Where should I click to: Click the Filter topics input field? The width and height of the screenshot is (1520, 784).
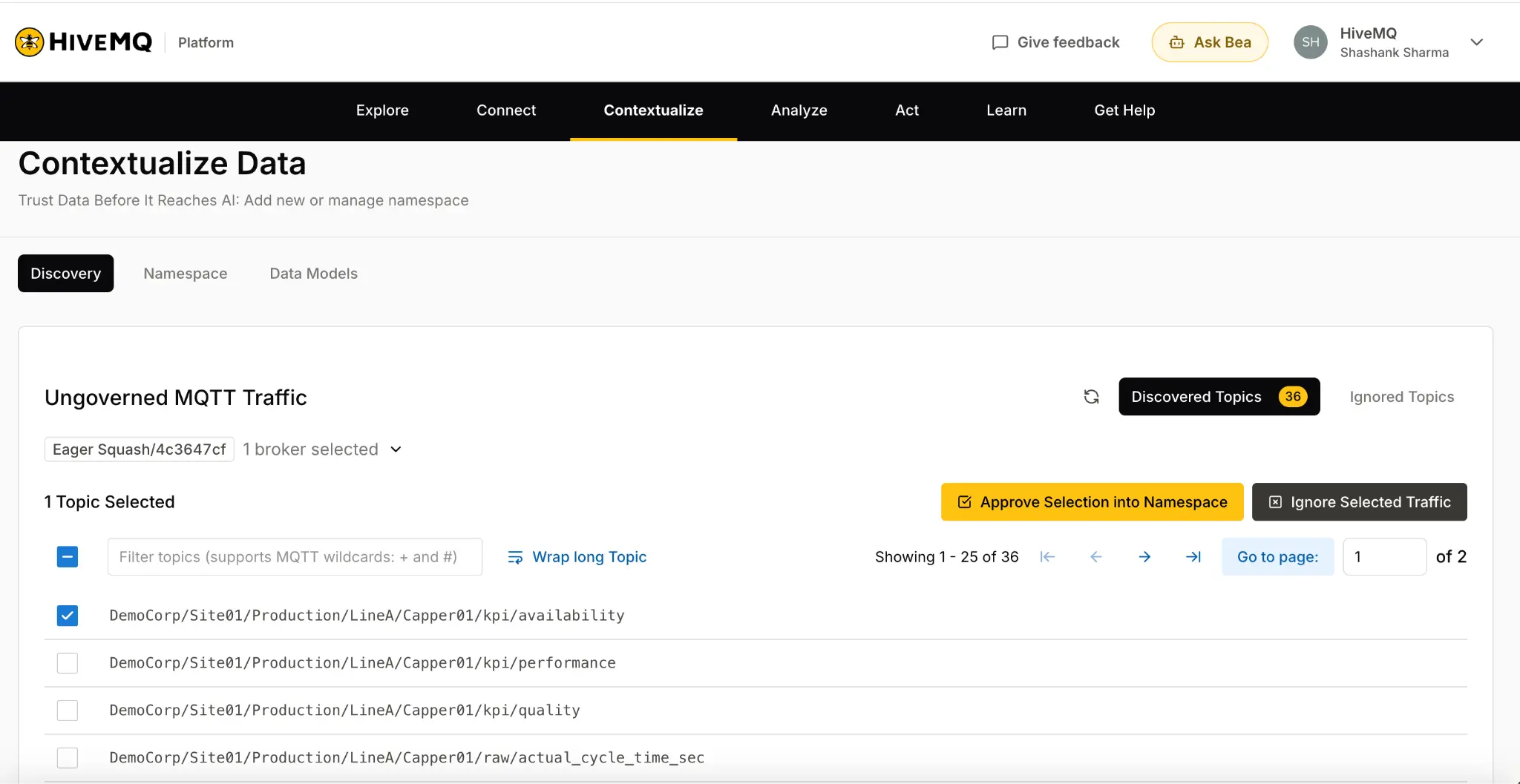click(295, 557)
